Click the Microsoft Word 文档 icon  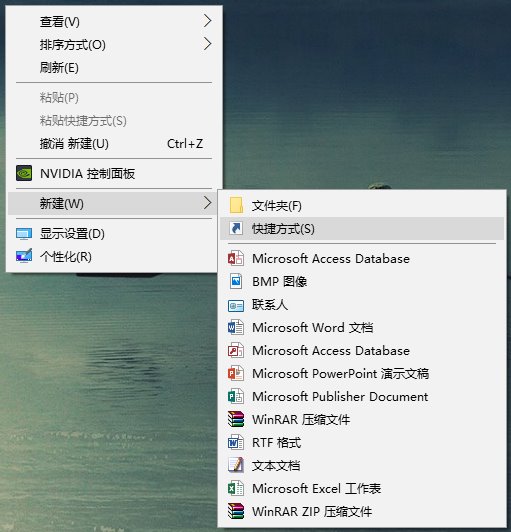(x=236, y=328)
